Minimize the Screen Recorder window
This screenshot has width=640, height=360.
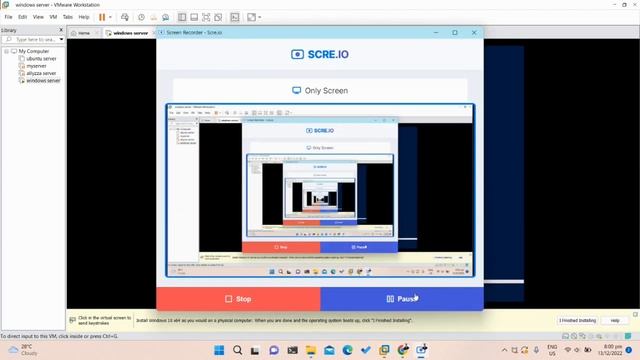coord(436,32)
